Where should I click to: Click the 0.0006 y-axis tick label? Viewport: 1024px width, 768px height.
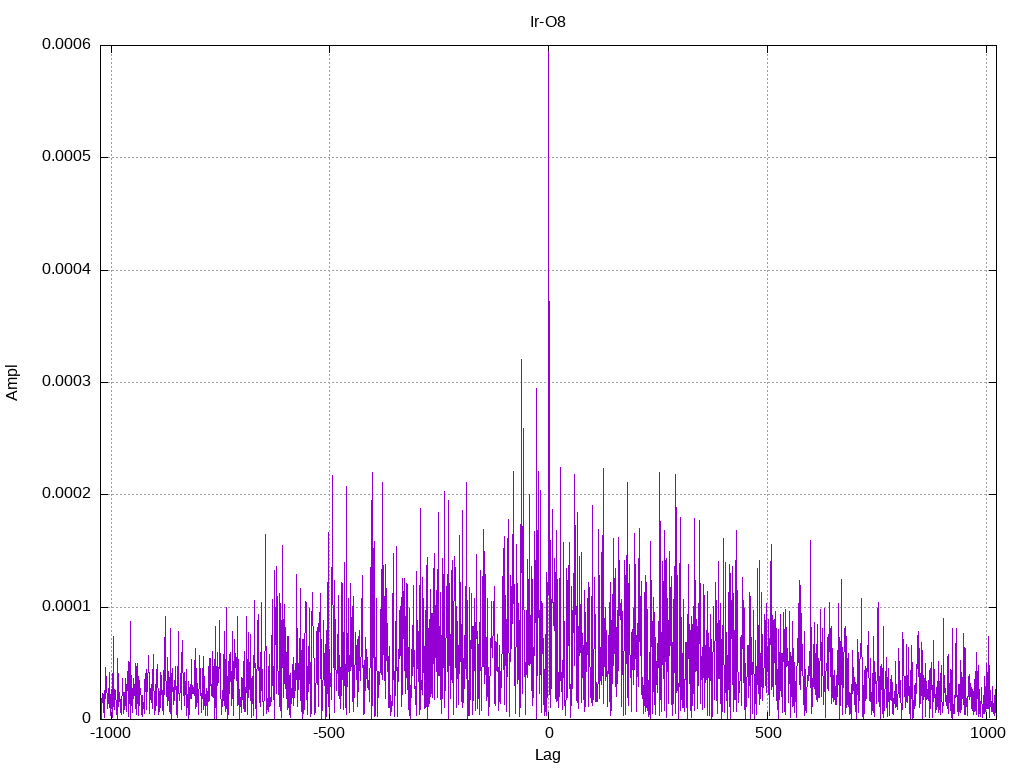66,44
